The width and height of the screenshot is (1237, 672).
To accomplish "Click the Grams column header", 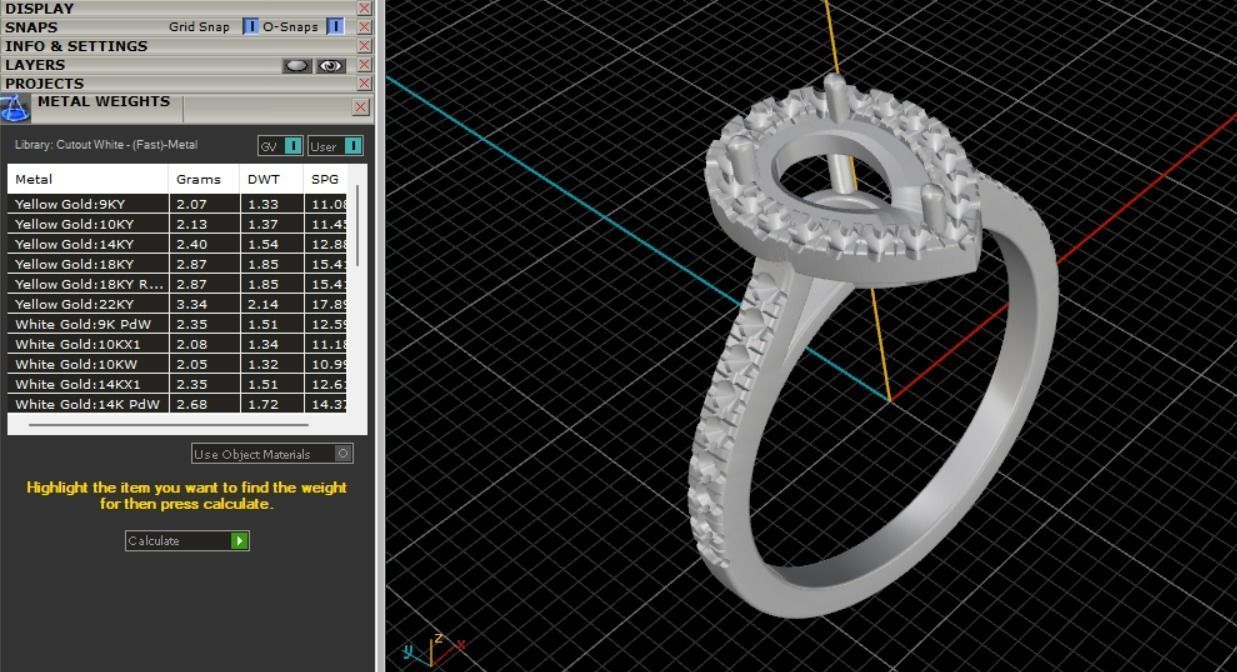I will 204,179.
